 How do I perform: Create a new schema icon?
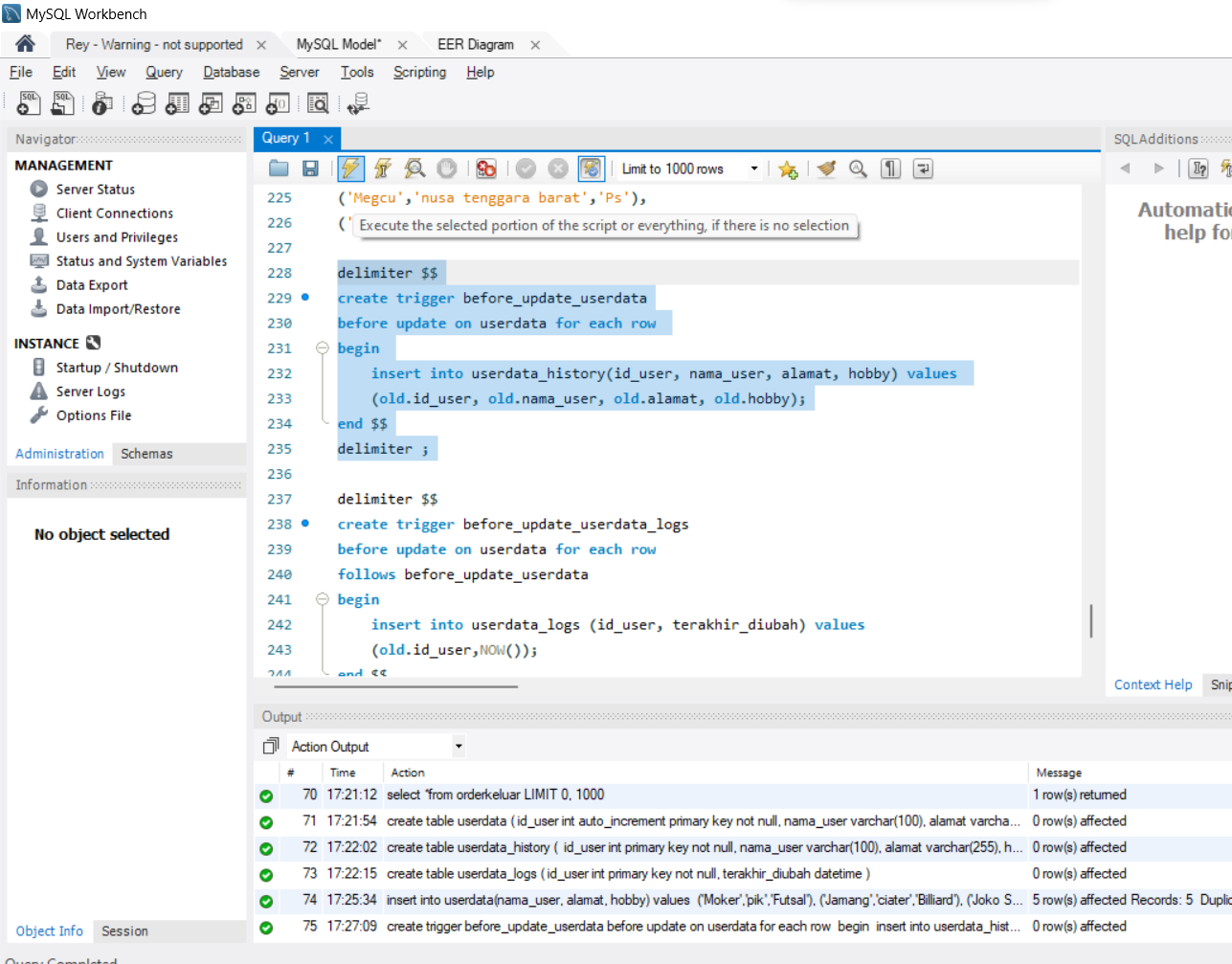pyautogui.click(x=144, y=103)
